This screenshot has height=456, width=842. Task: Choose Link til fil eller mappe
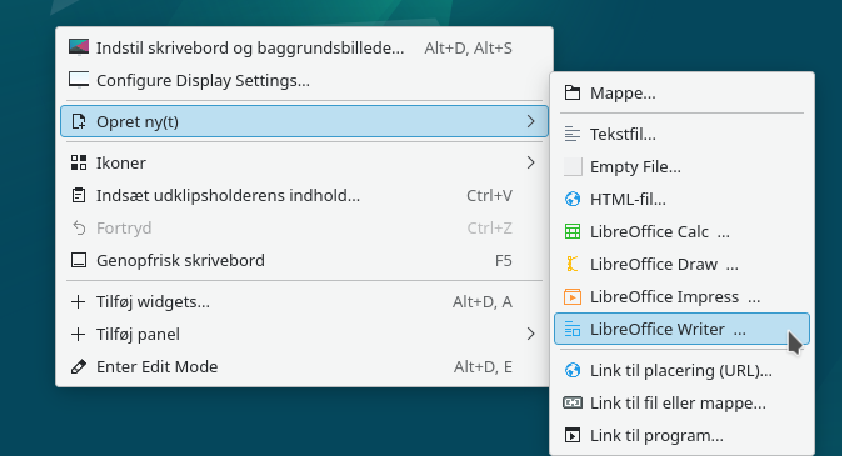682,402
